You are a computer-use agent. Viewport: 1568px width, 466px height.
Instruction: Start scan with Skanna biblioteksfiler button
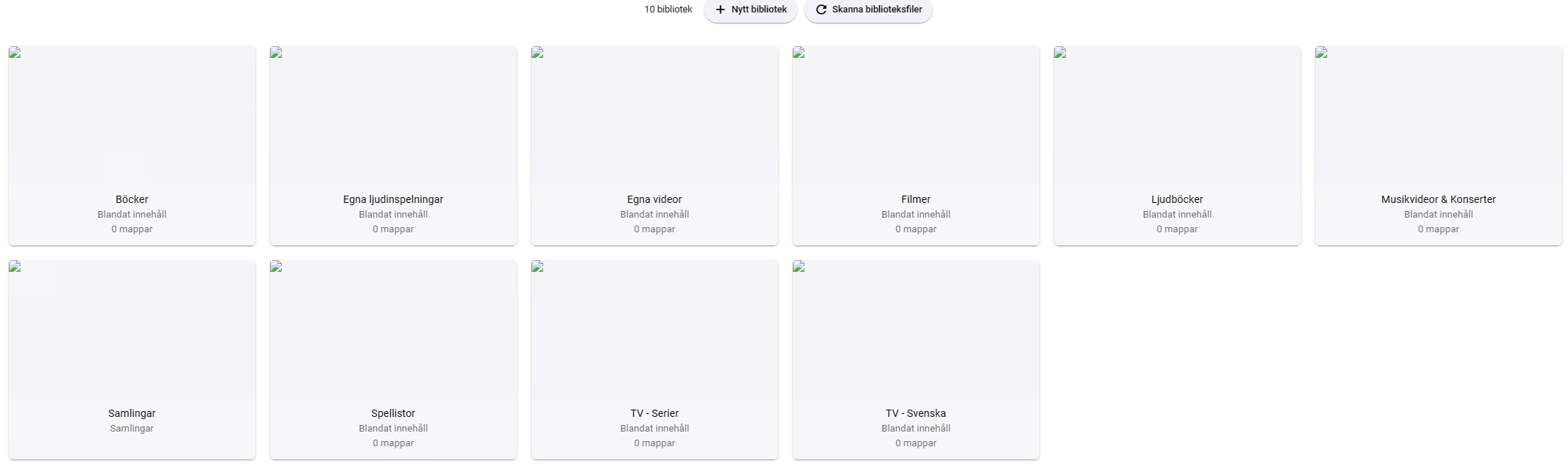click(x=868, y=10)
